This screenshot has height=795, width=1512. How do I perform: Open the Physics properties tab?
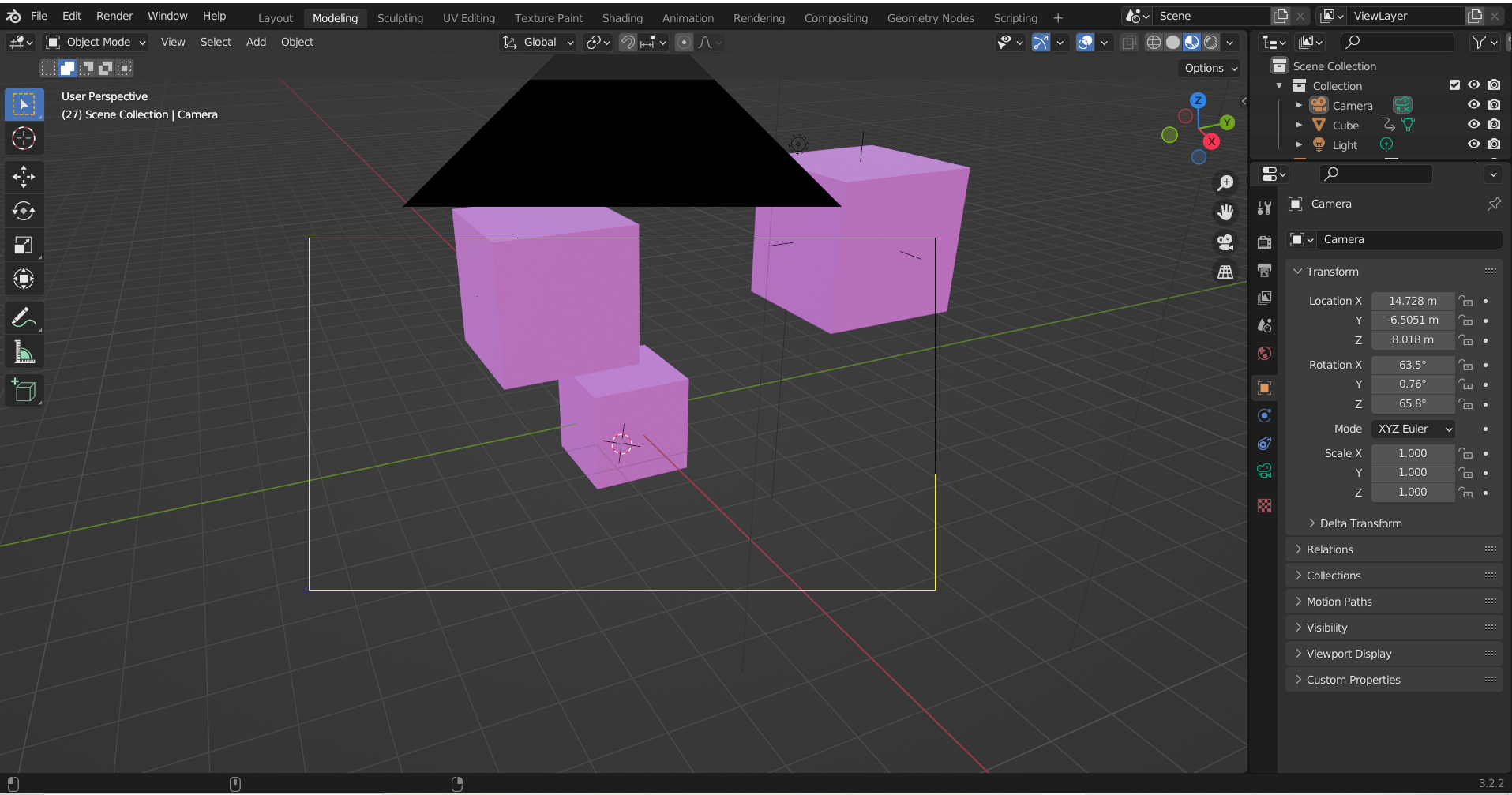[x=1265, y=415]
